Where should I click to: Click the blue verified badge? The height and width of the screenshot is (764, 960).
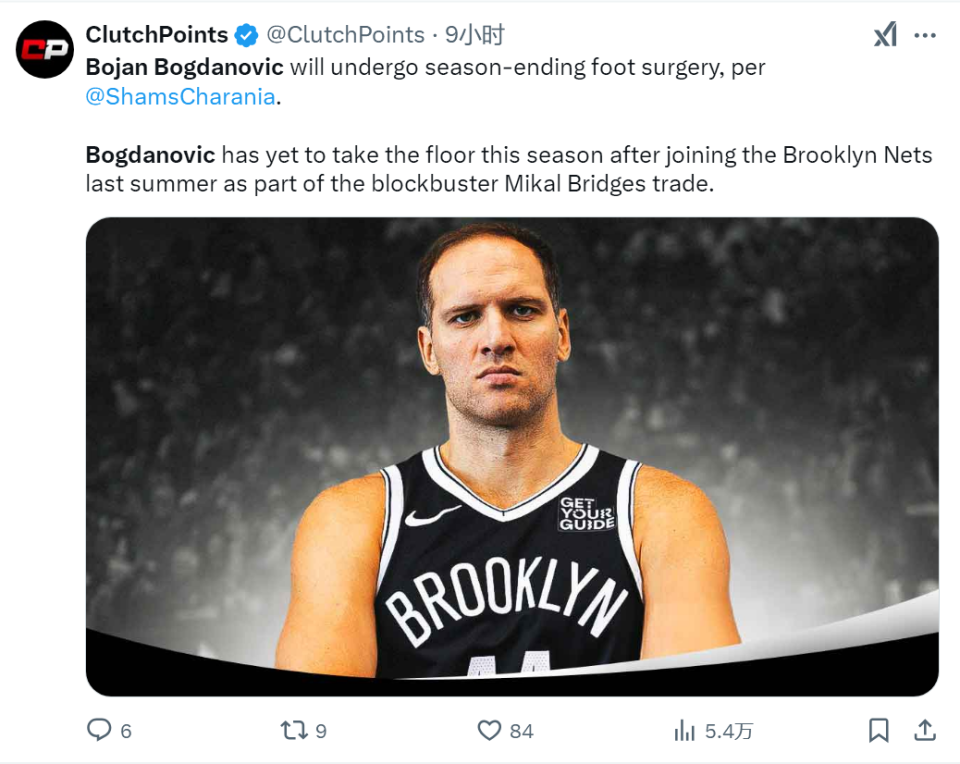click(246, 36)
